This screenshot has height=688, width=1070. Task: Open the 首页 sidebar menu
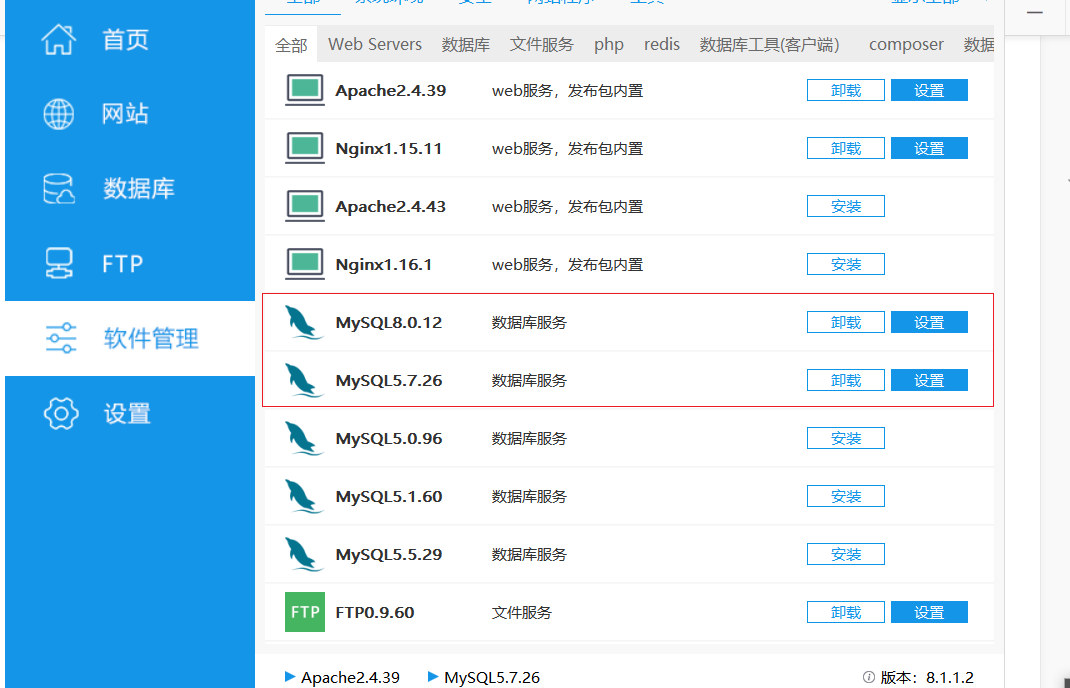click(x=130, y=39)
